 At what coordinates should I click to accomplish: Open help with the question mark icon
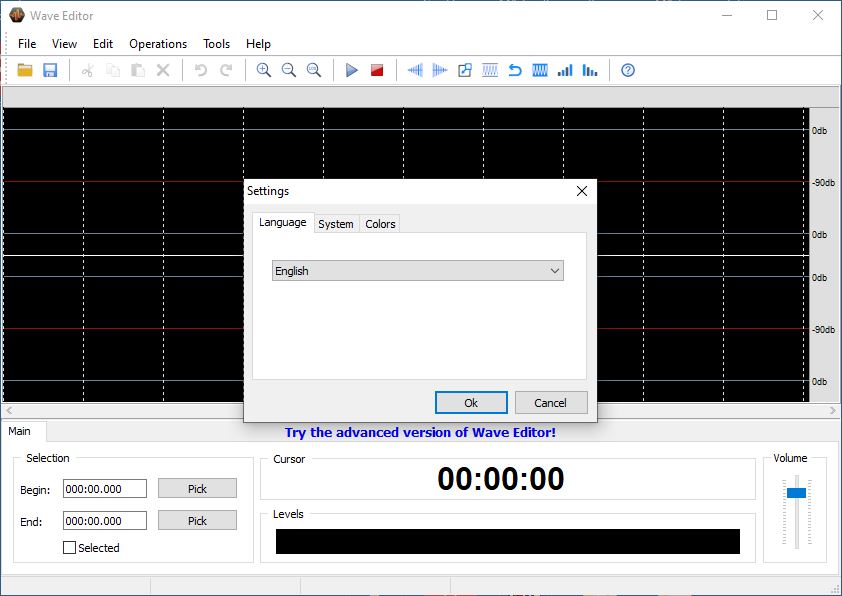pyautogui.click(x=628, y=70)
